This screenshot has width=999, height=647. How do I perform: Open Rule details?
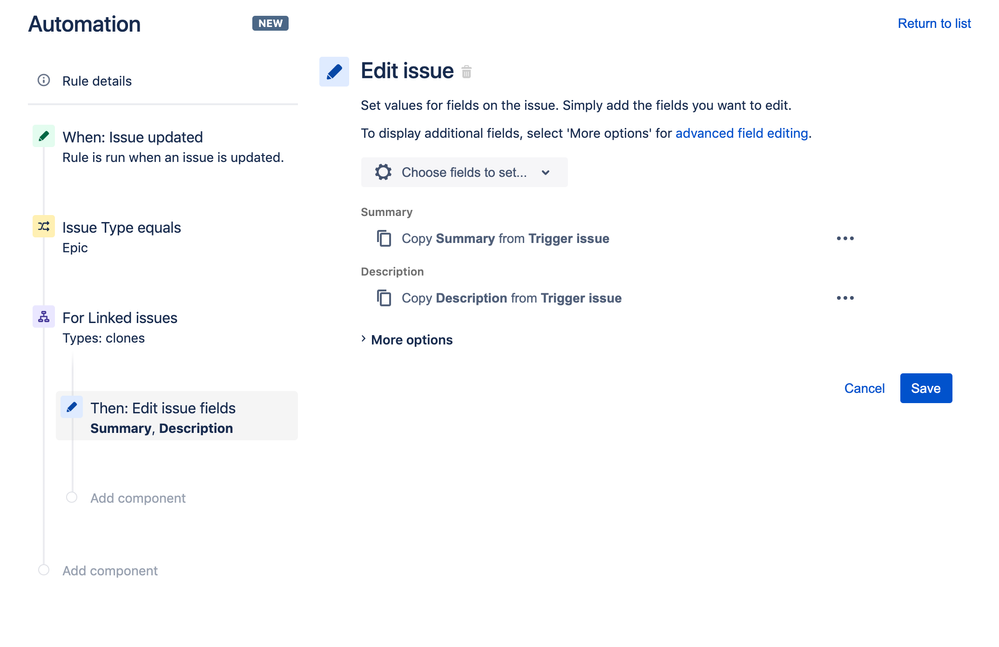pos(97,81)
